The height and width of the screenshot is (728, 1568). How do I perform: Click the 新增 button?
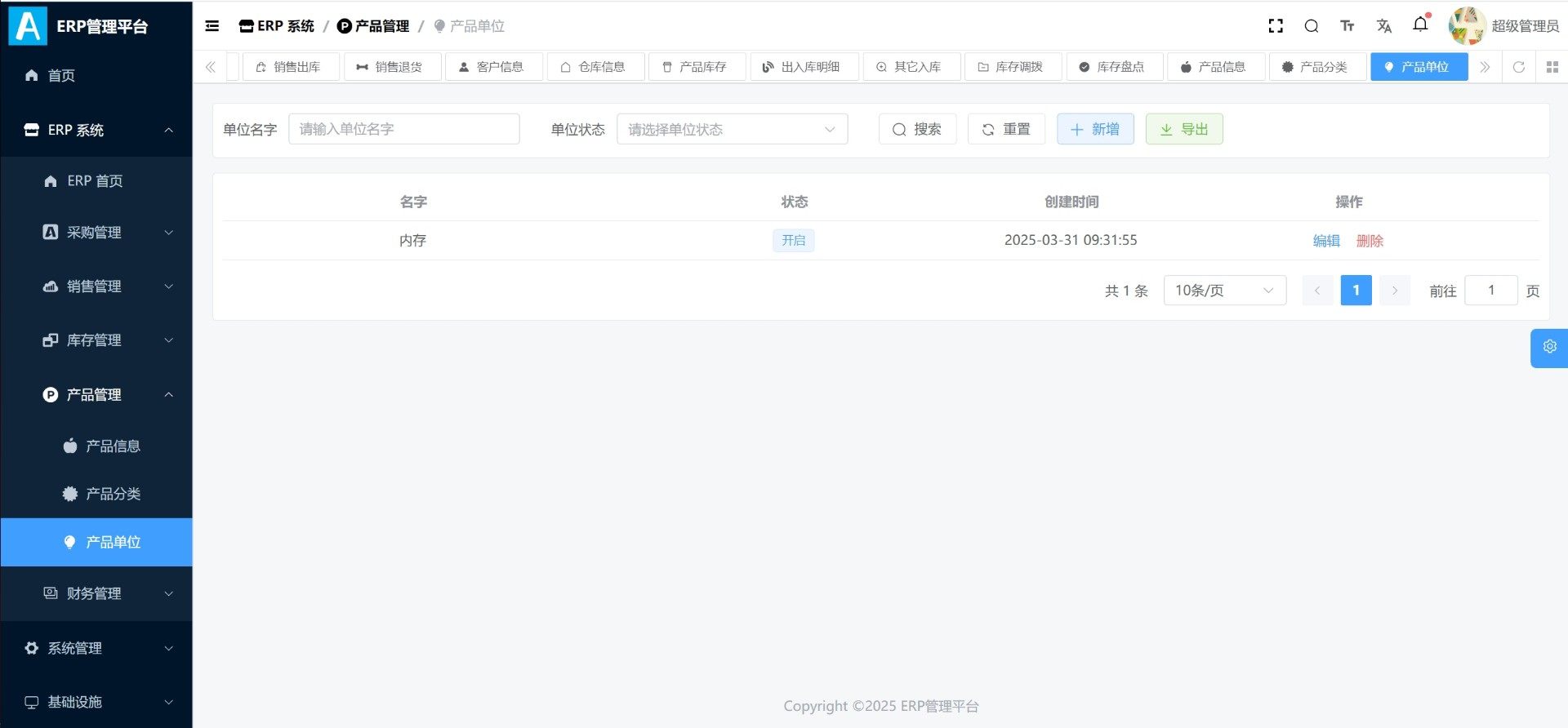tap(1095, 129)
